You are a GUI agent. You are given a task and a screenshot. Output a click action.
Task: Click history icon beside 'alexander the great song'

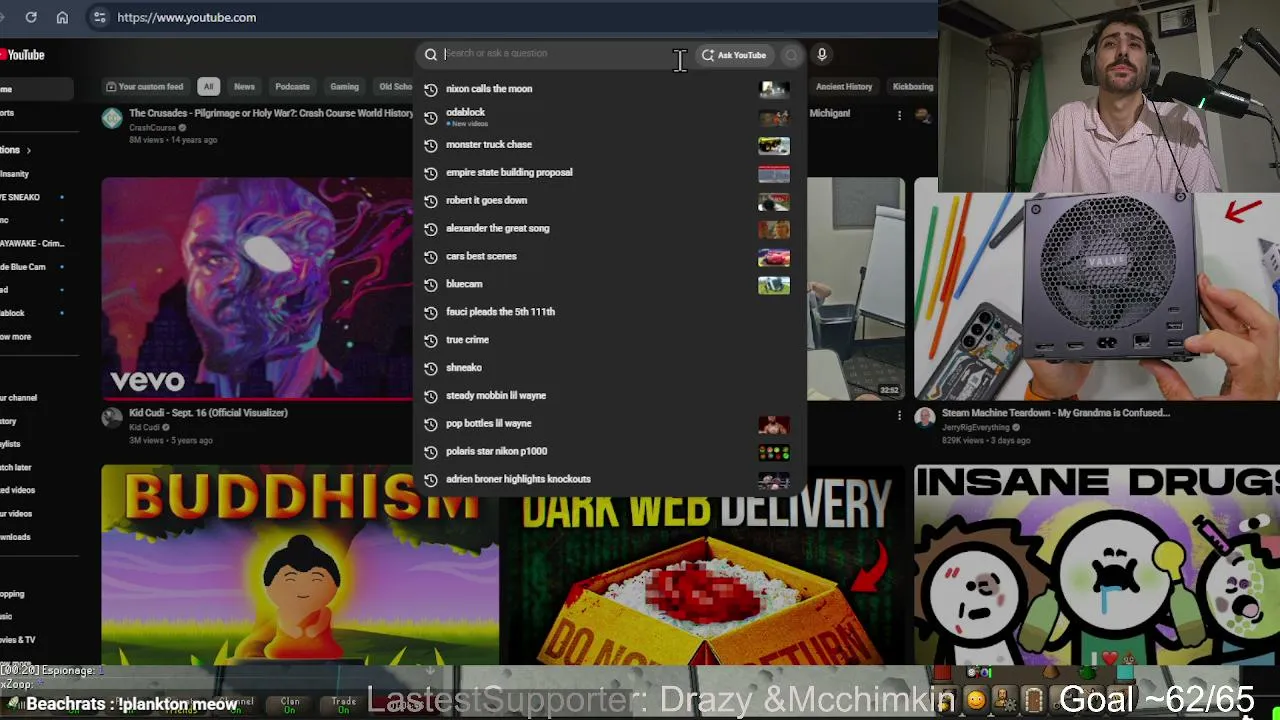point(431,229)
